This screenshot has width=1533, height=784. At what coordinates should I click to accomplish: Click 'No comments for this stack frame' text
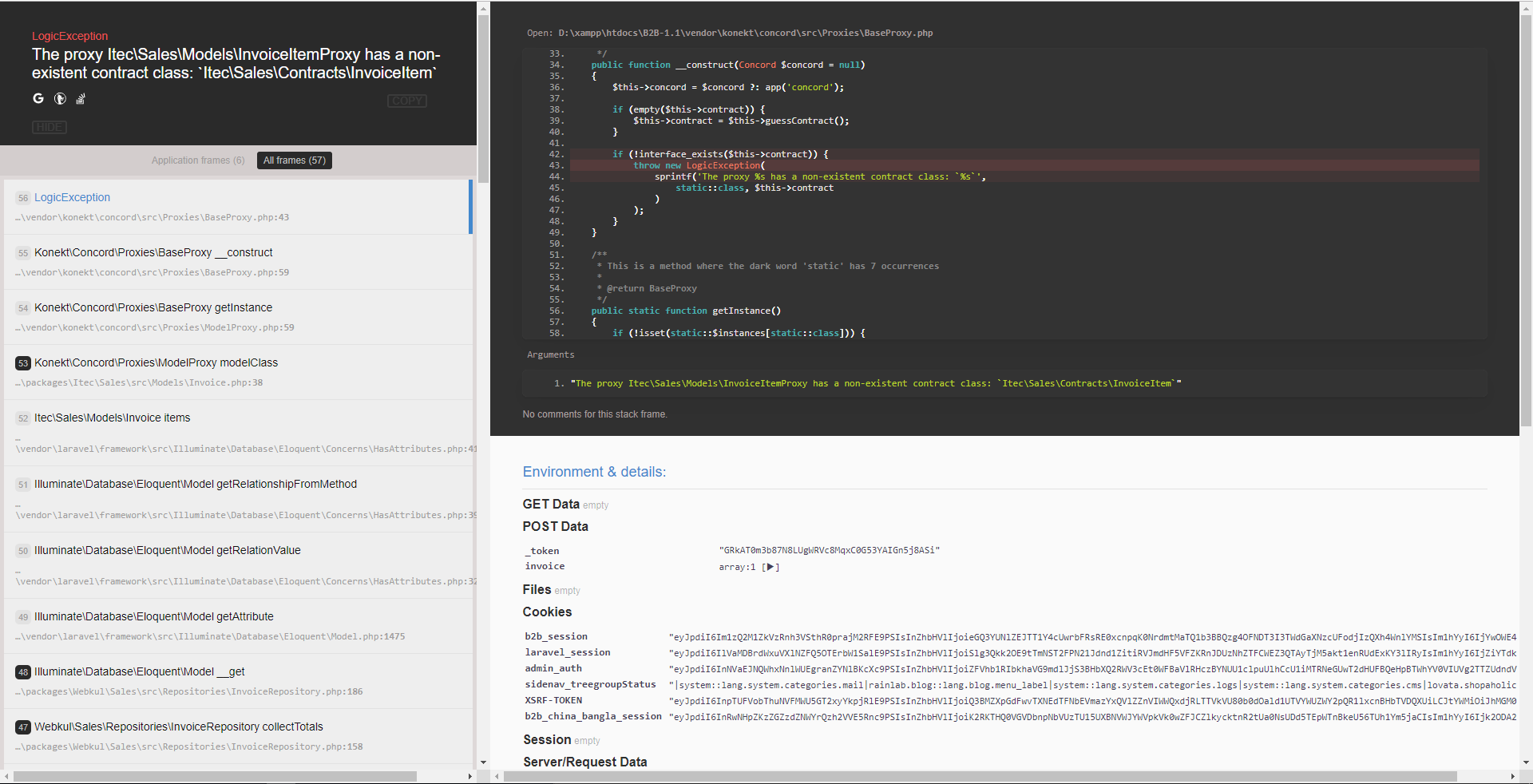point(595,414)
